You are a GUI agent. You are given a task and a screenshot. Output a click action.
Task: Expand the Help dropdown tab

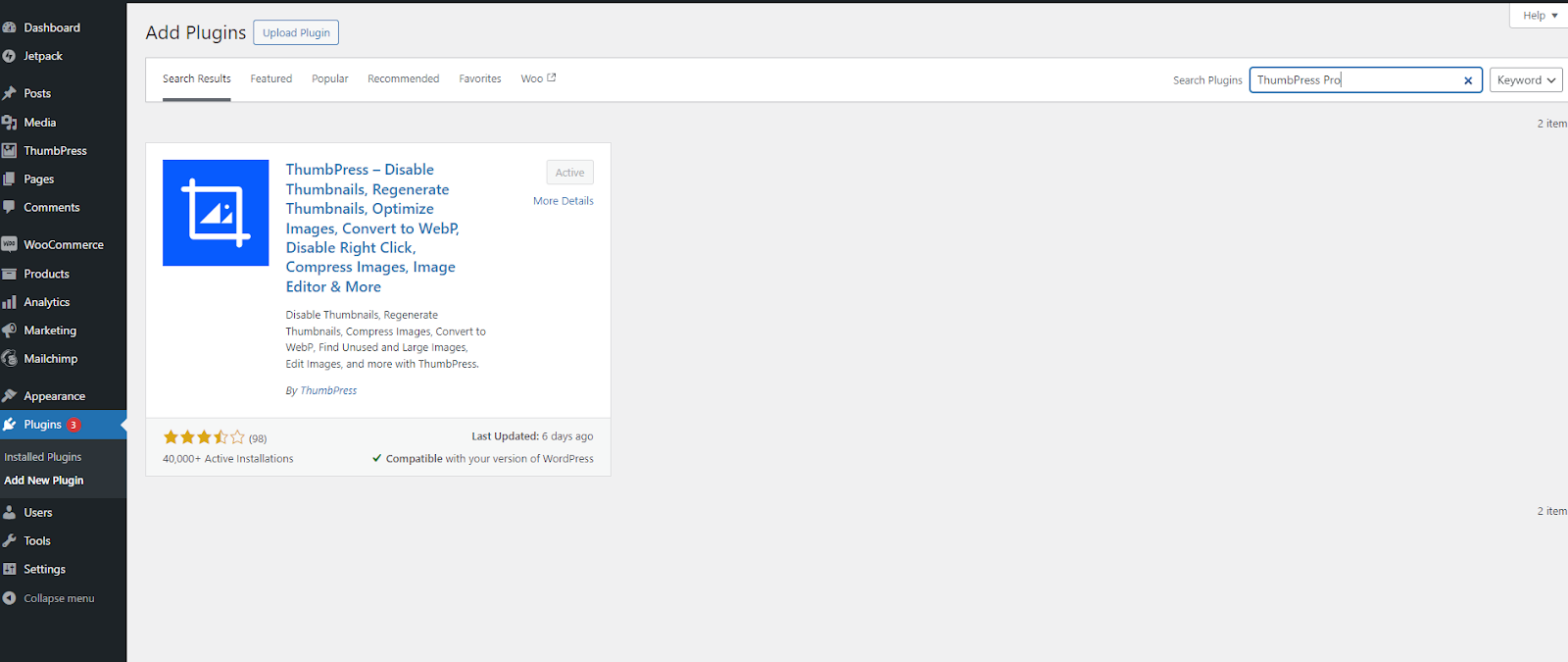tap(1540, 16)
